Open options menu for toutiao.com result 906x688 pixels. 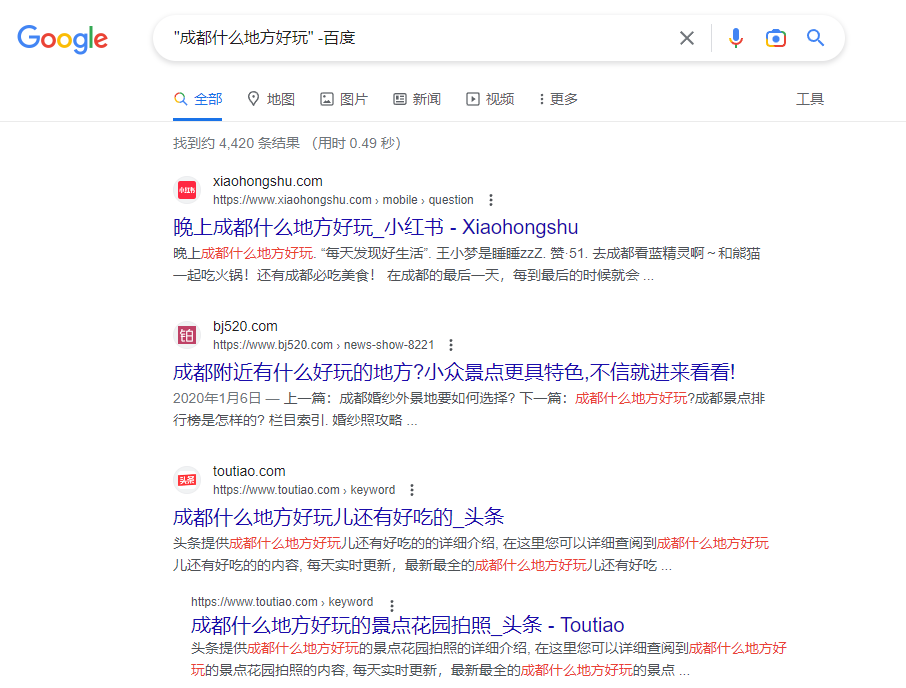click(412, 490)
